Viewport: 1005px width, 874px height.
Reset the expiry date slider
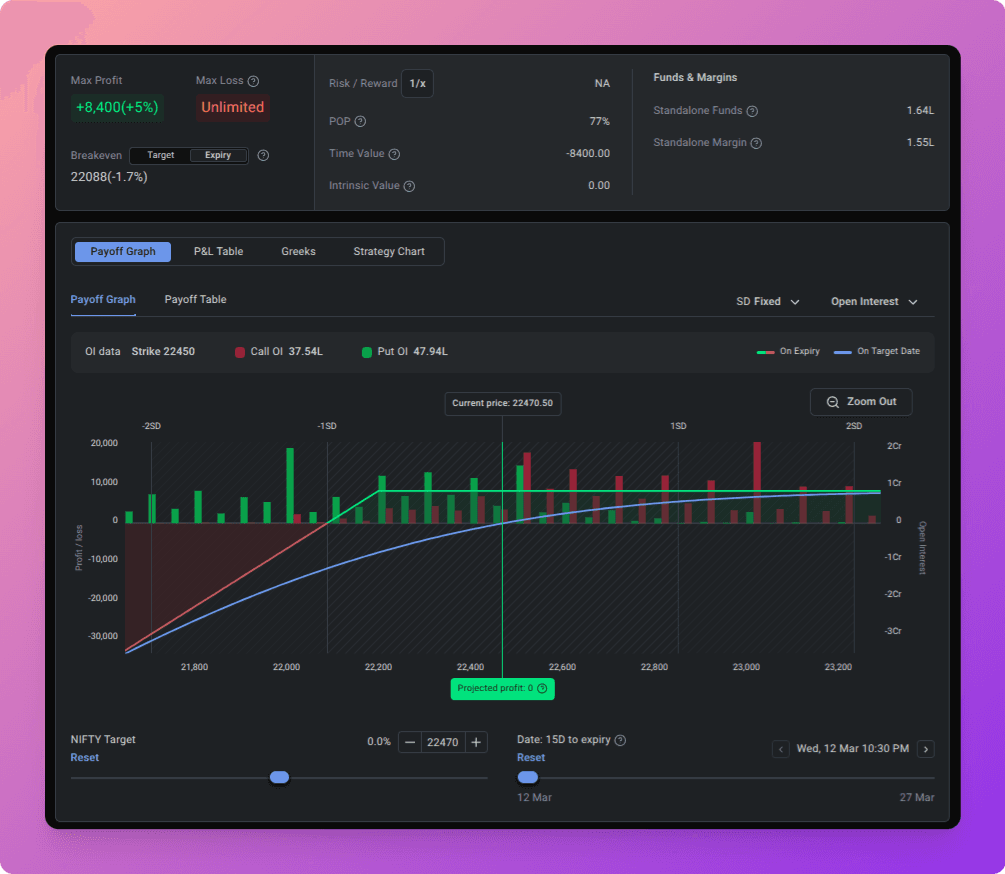[x=531, y=757]
